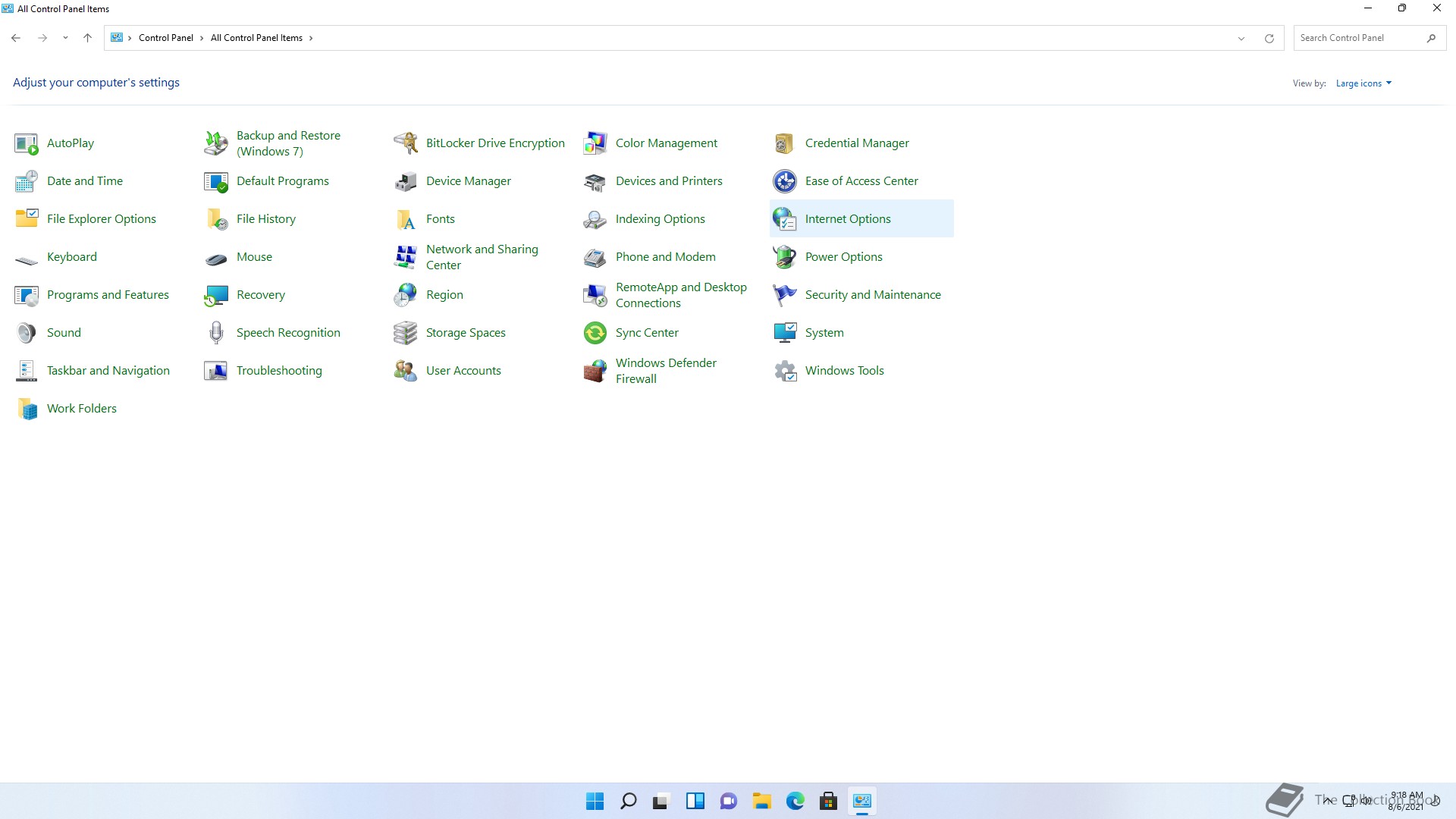1456x819 pixels.
Task: Open the Internet Options icon
Action: [785, 219]
